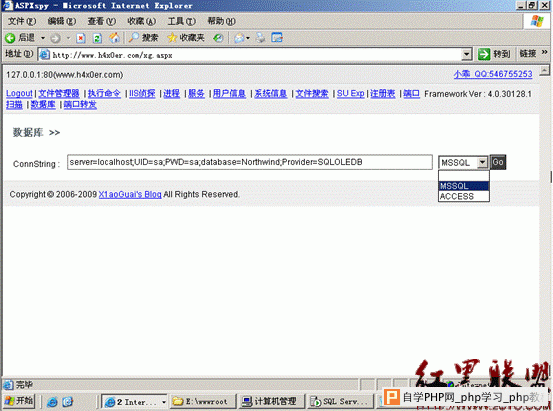
Task: Click the IE Back arrow icon
Action: click(10, 38)
